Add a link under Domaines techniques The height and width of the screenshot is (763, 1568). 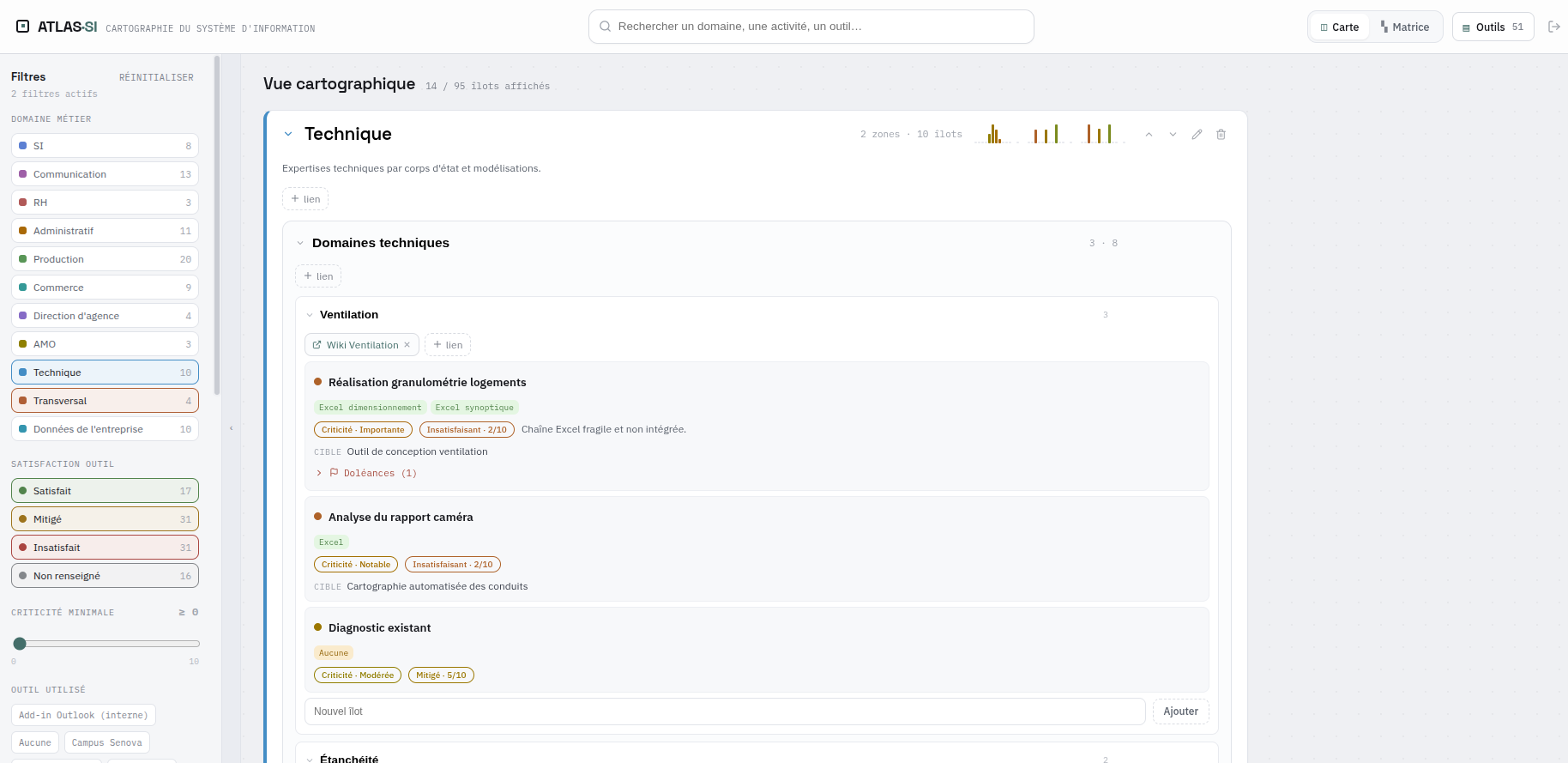(x=318, y=276)
